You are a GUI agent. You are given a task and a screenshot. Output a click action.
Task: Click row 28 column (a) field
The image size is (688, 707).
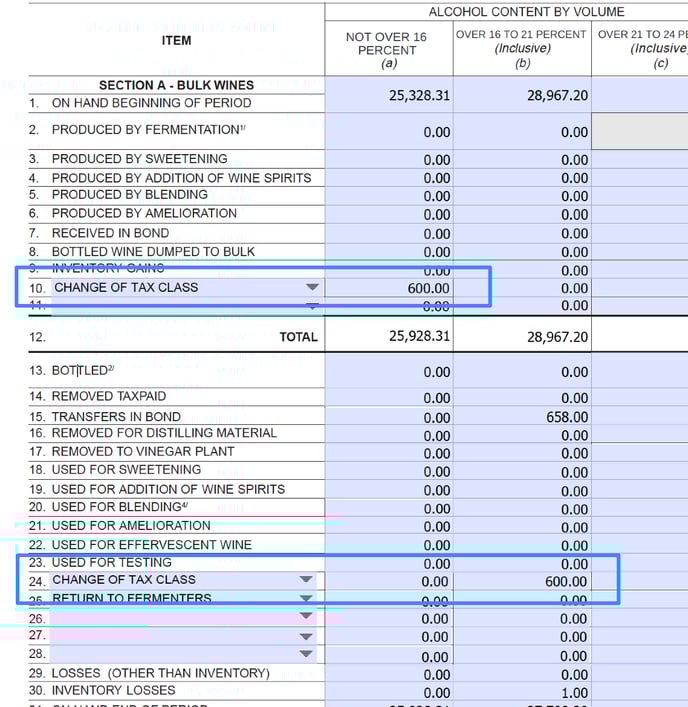coord(389,656)
